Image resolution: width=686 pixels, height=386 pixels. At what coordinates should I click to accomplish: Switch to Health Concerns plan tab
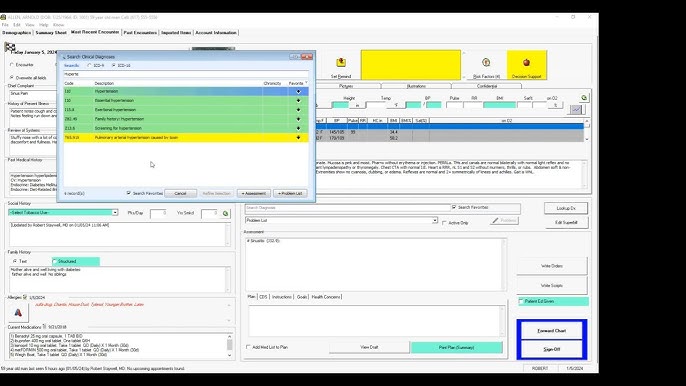point(326,297)
